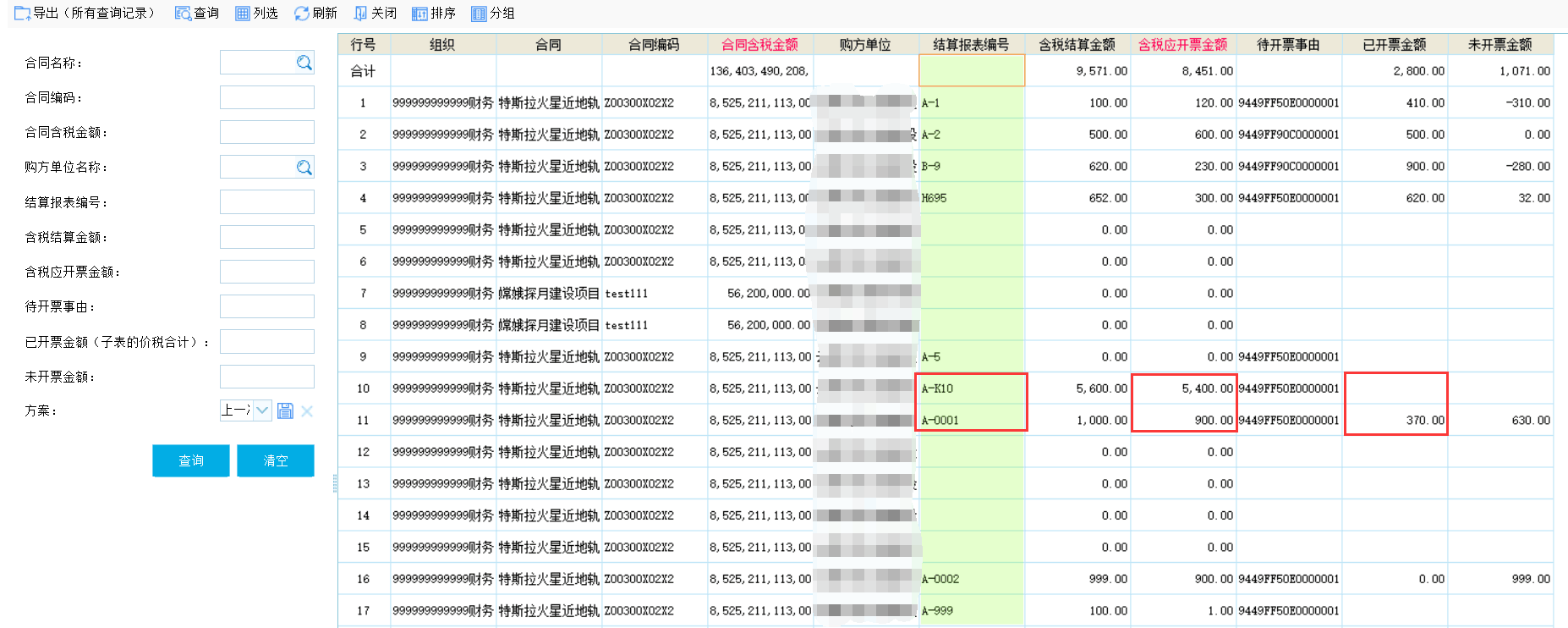Click the 未开票金额 column header

pyautogui.click(x=1499, y=45)
